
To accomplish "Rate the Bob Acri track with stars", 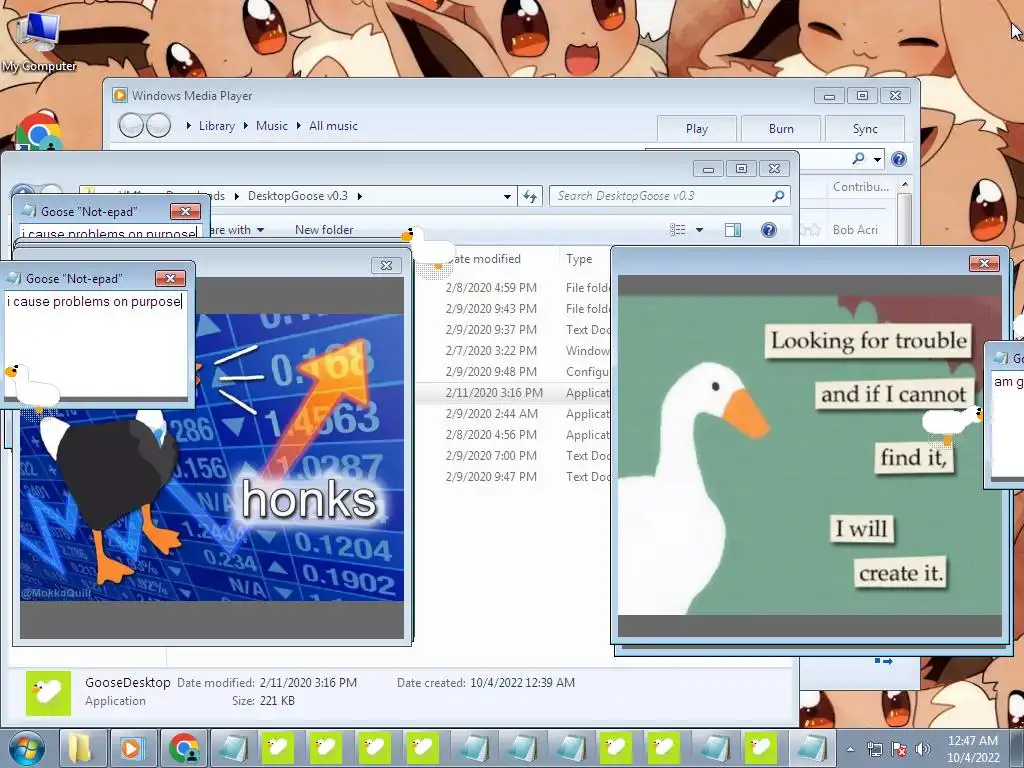I will click(x=812, y=230).
